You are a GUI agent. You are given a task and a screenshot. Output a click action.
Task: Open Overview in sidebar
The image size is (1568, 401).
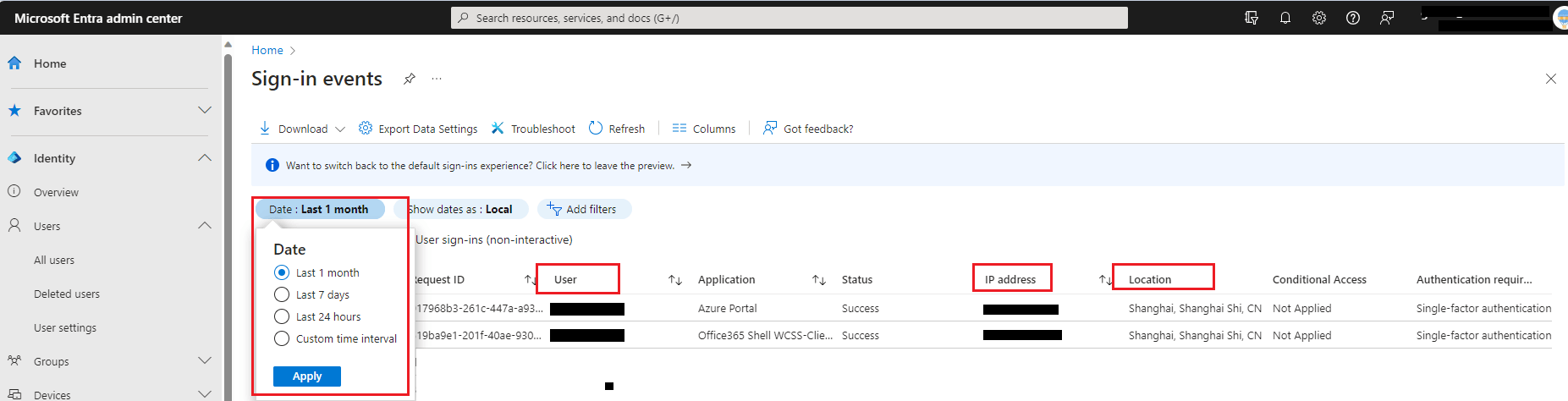(x=56, y=193)
